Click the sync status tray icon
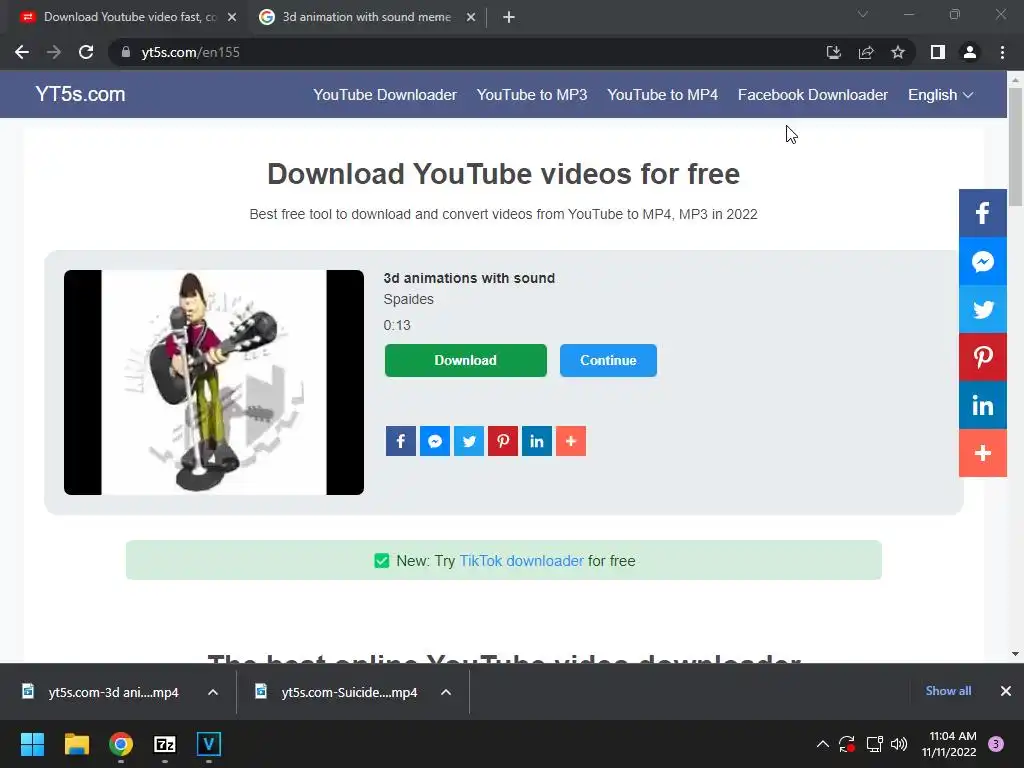 click(x=846, y=744)
